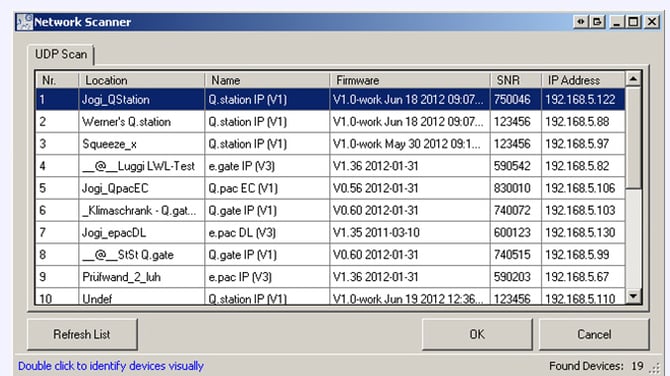The image size is (670, 376).
Task: Select the __@__Luggi LWL-Test row
Action: 330,166
